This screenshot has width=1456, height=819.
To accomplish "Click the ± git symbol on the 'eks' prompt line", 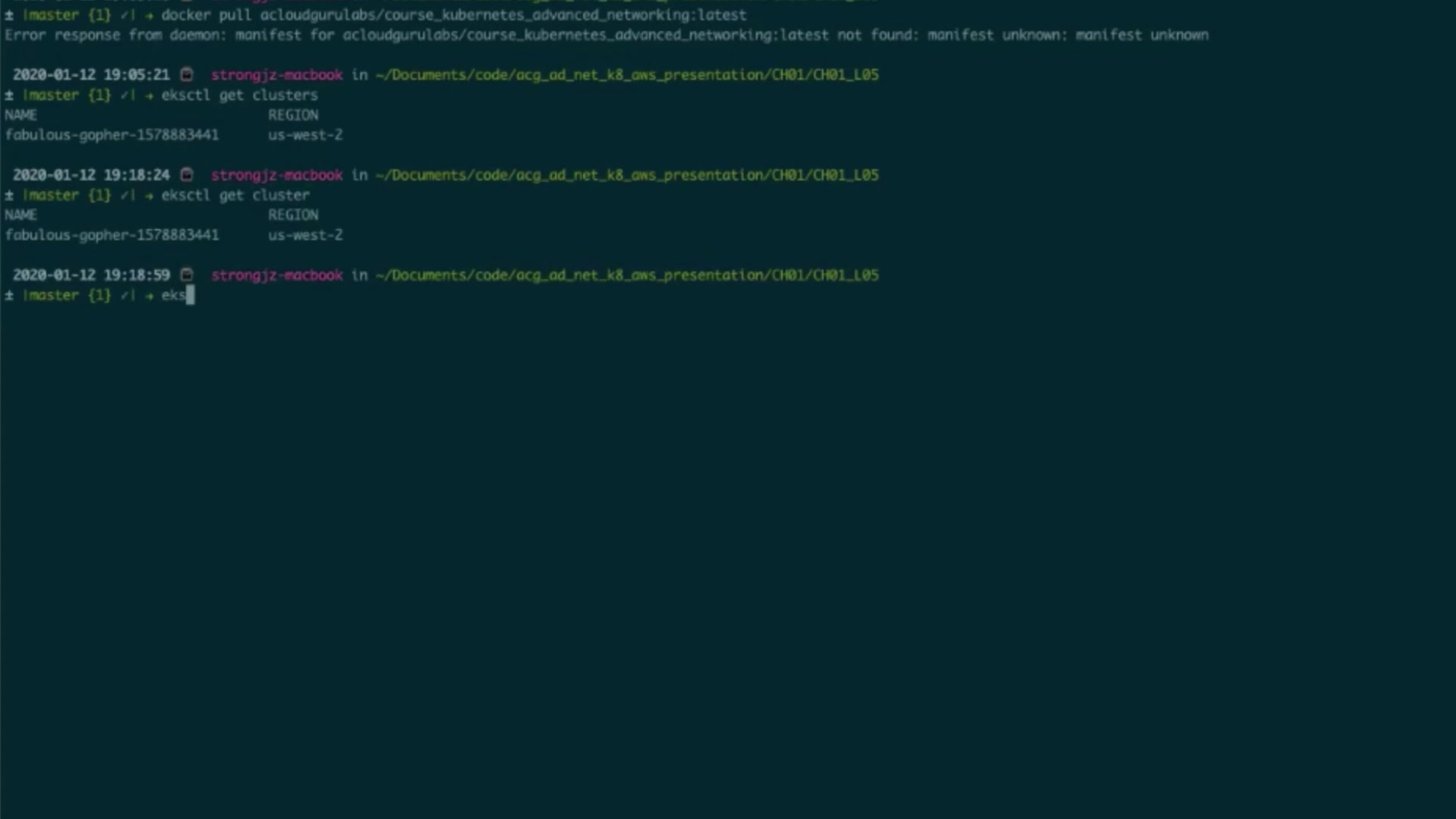I will [x=9, y=295].
